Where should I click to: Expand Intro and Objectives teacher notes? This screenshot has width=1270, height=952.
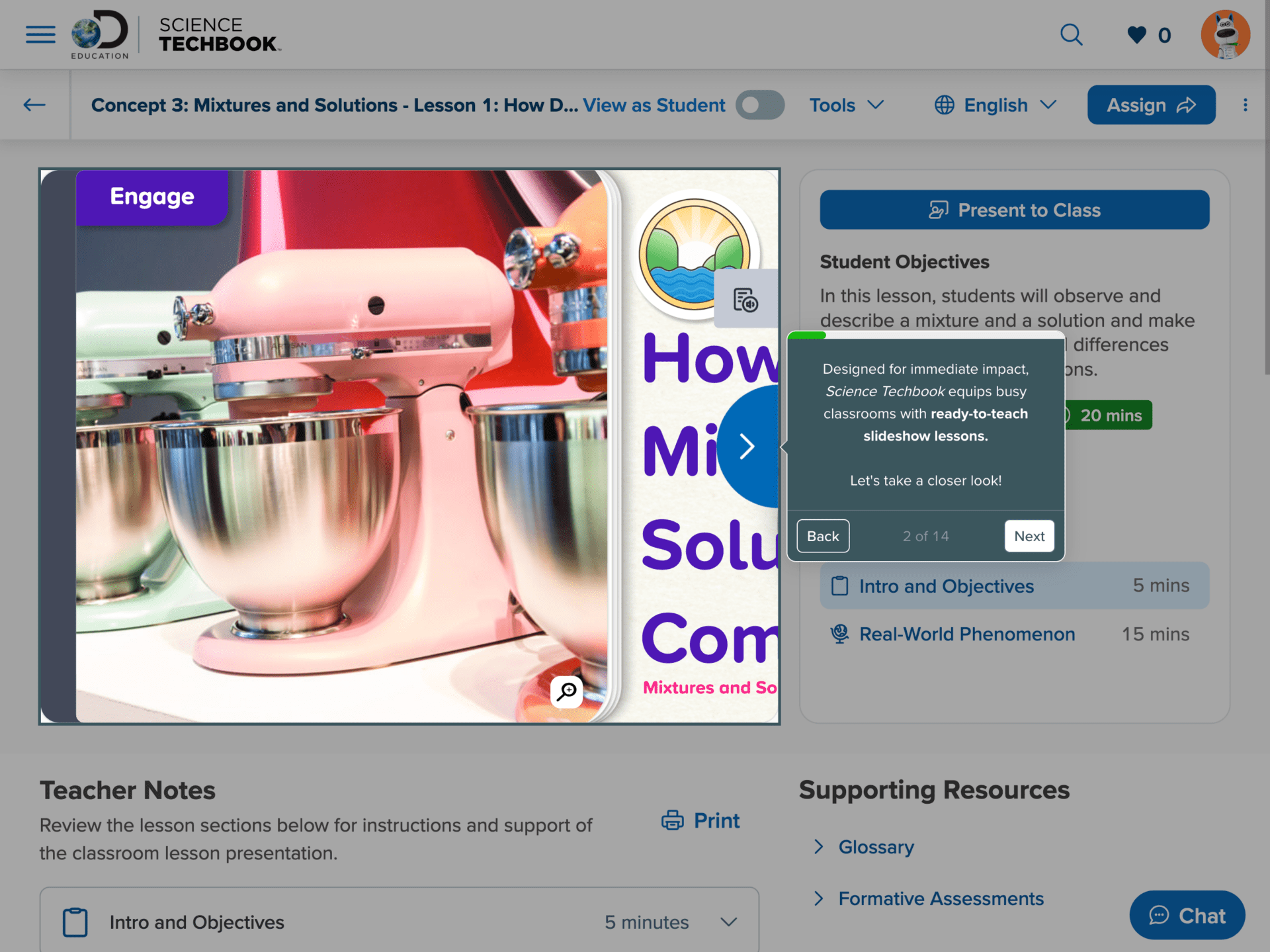click(x=728, y=922)
